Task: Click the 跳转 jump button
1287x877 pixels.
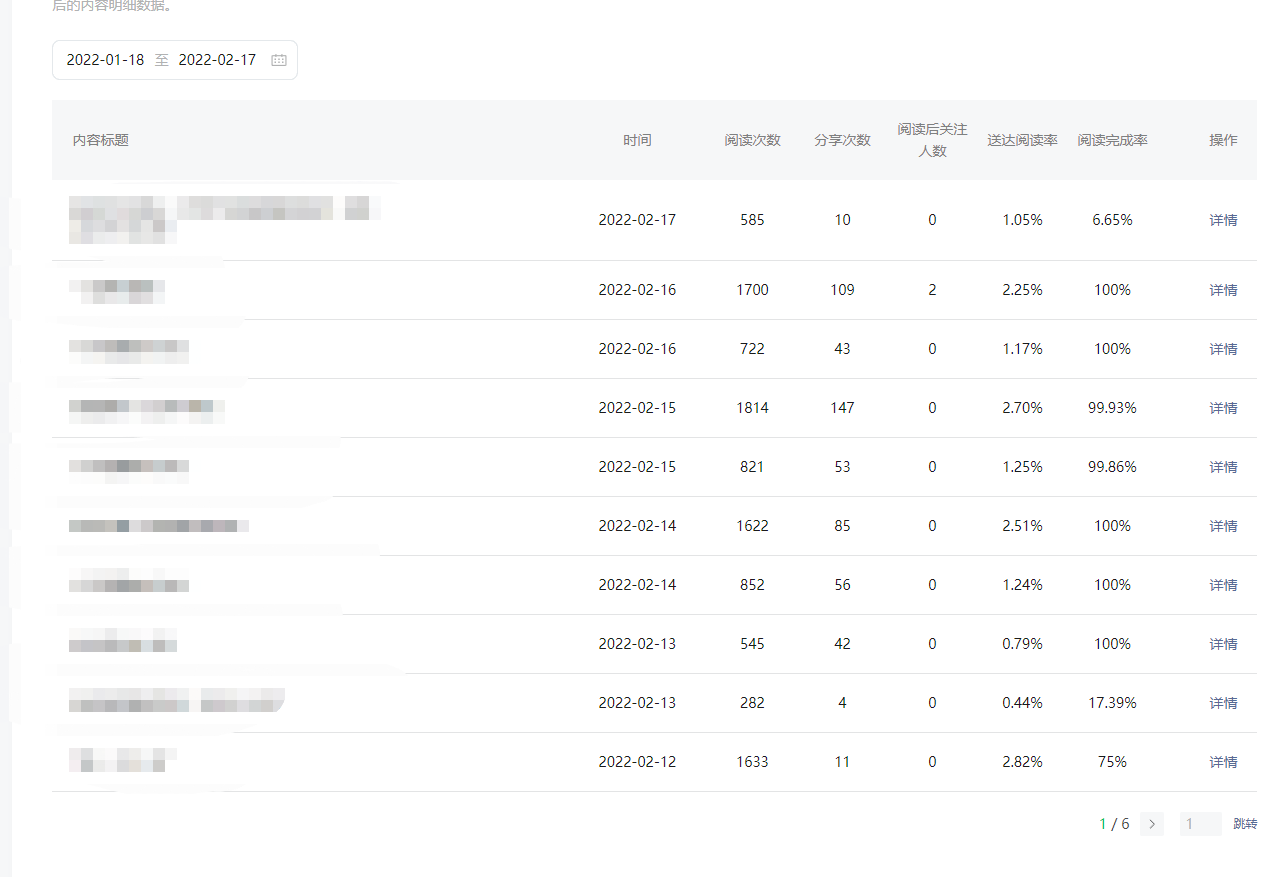Action: coord(1245,824)
